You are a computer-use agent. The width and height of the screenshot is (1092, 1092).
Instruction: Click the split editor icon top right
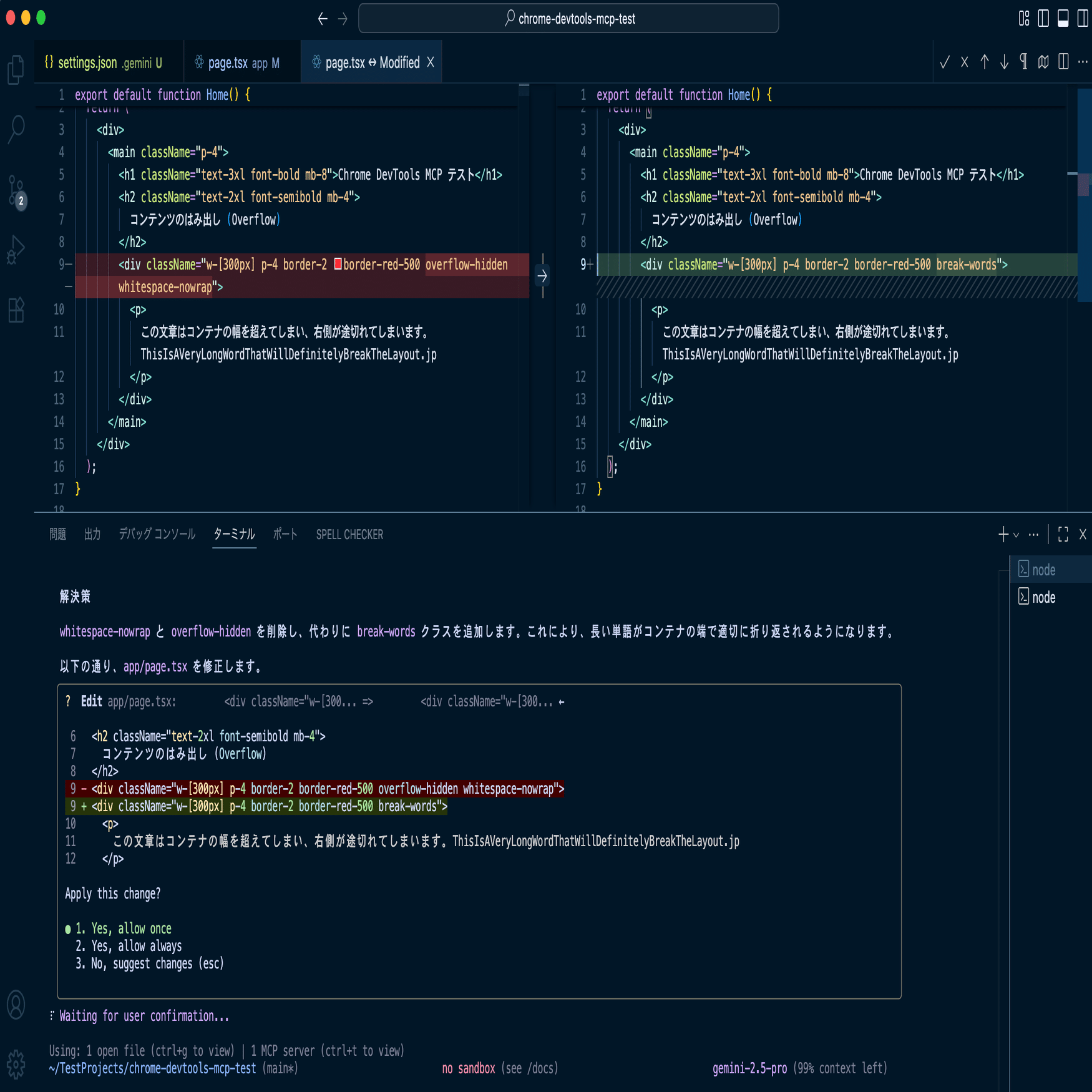(1062, 62)
